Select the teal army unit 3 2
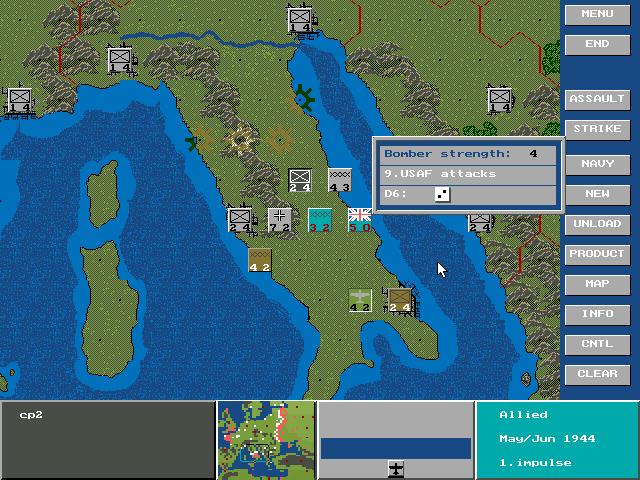Screen dimensions: 640x480 320,220
